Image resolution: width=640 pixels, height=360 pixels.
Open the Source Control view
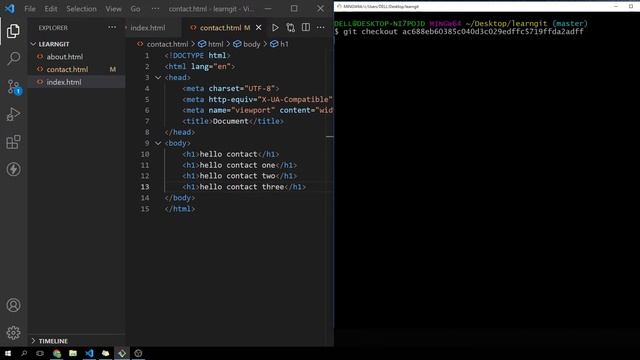(x=13, y=87)
